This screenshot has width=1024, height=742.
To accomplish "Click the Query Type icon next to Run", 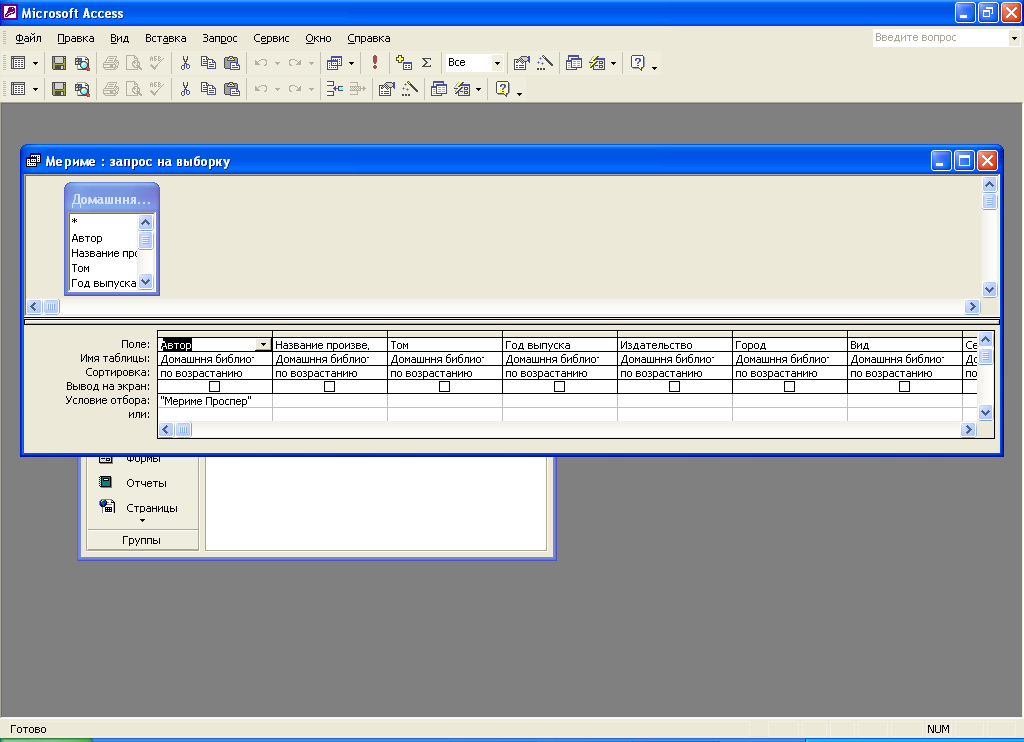I will 334,63.
